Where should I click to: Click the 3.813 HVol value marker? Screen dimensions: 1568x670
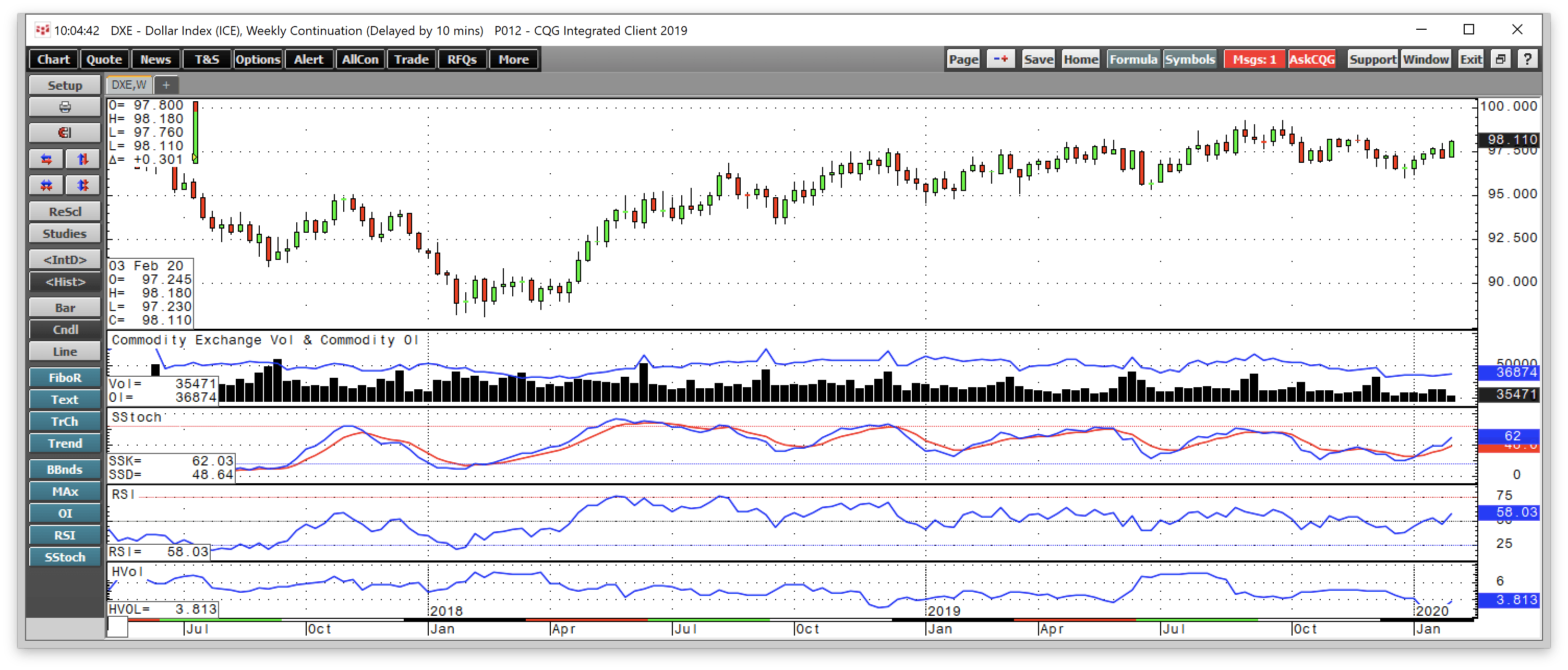[x=1509, y=600]
